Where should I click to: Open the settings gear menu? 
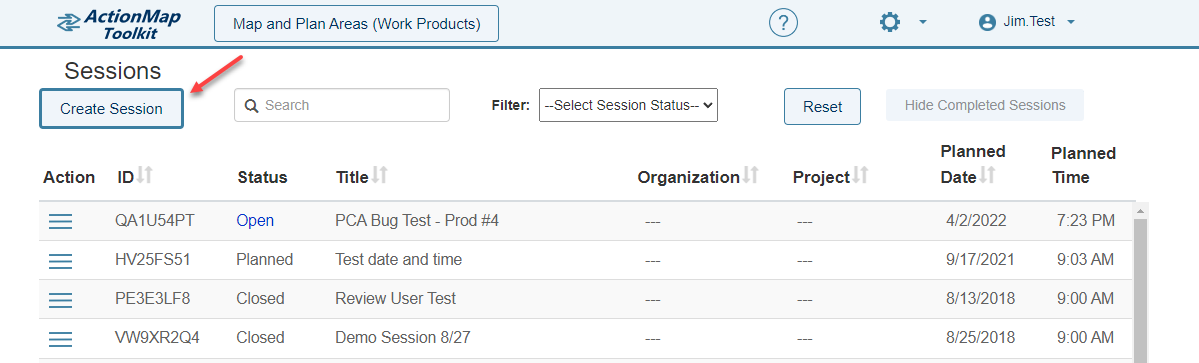coord(890,23)
